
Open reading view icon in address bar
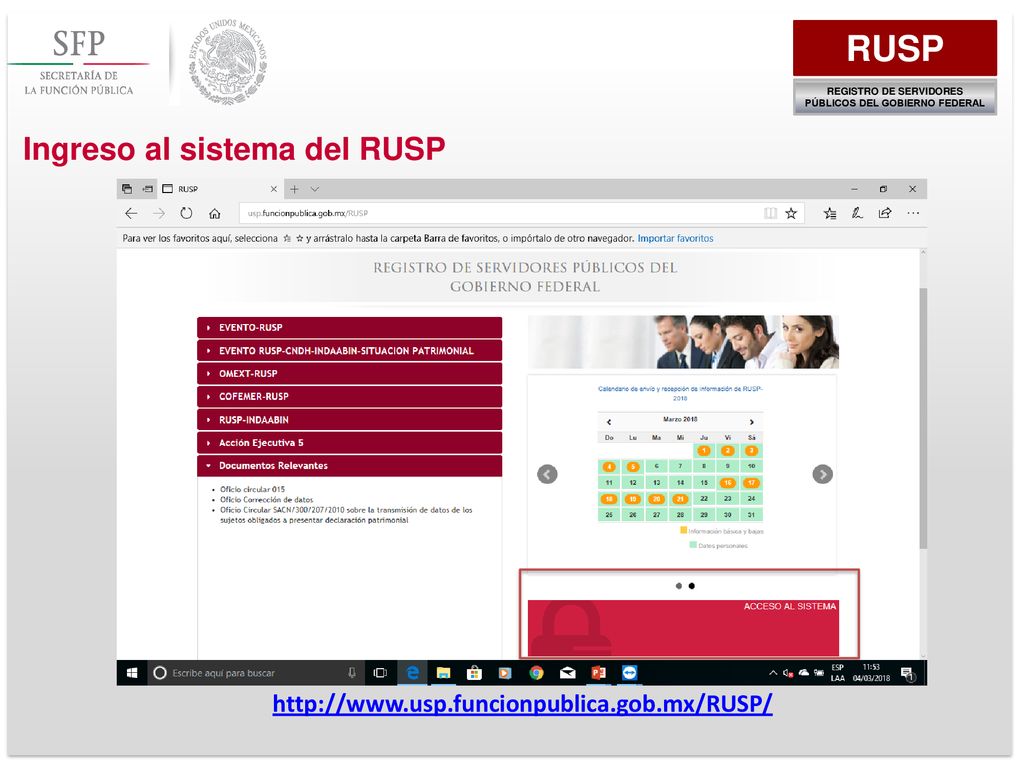tap(770, 214)
